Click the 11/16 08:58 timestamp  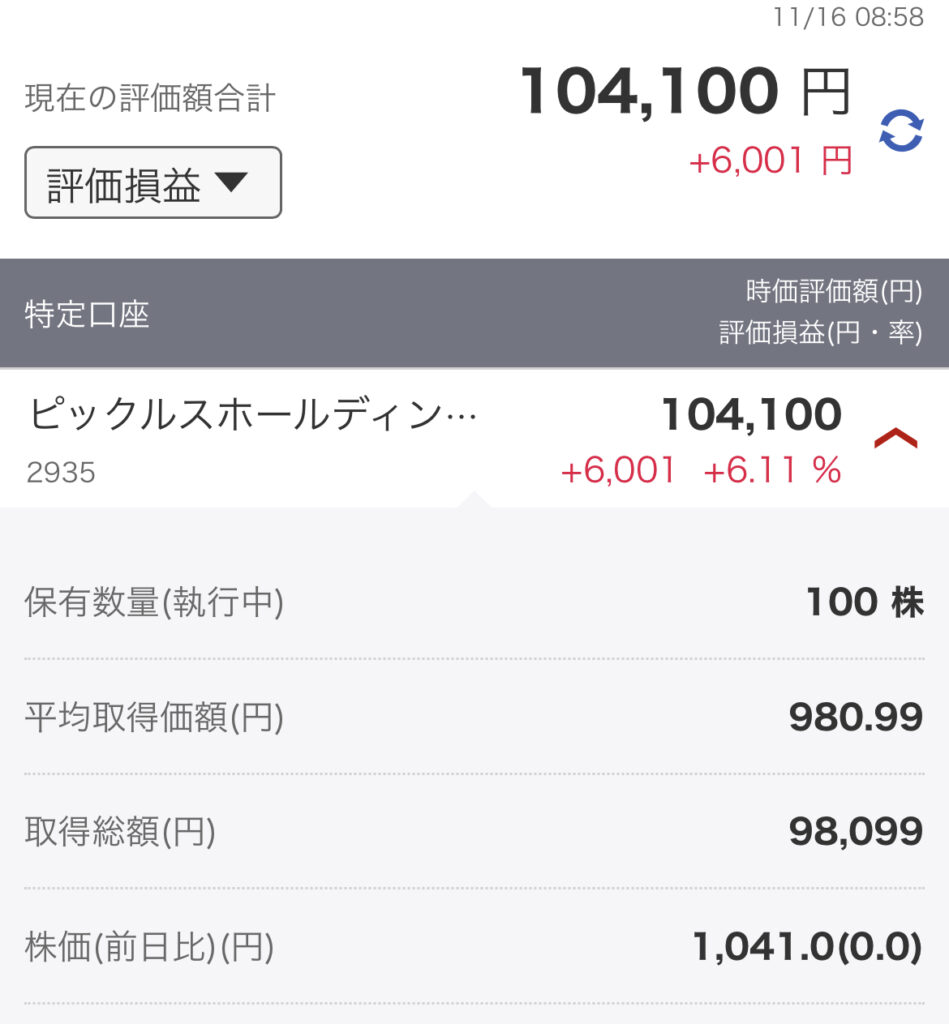(848, 17)
